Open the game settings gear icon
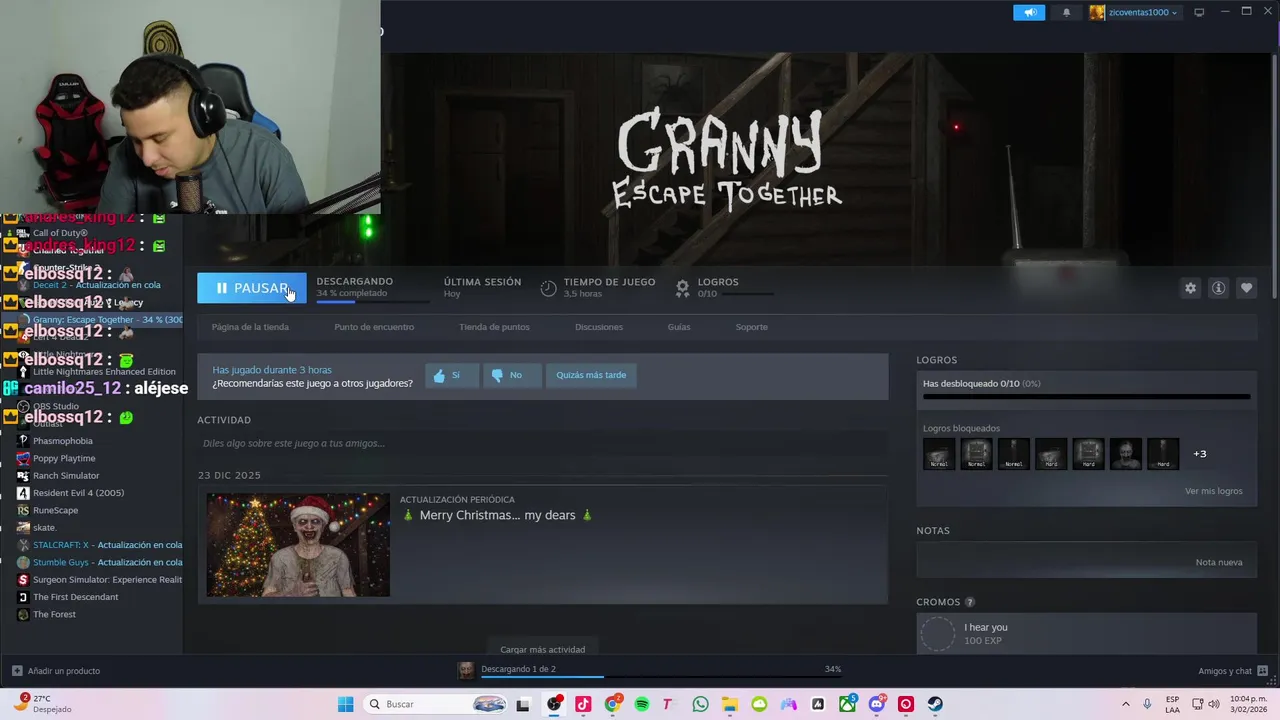Viewport: 1280px width, 720px height. pyautogui.click(x=1190, y=288)
